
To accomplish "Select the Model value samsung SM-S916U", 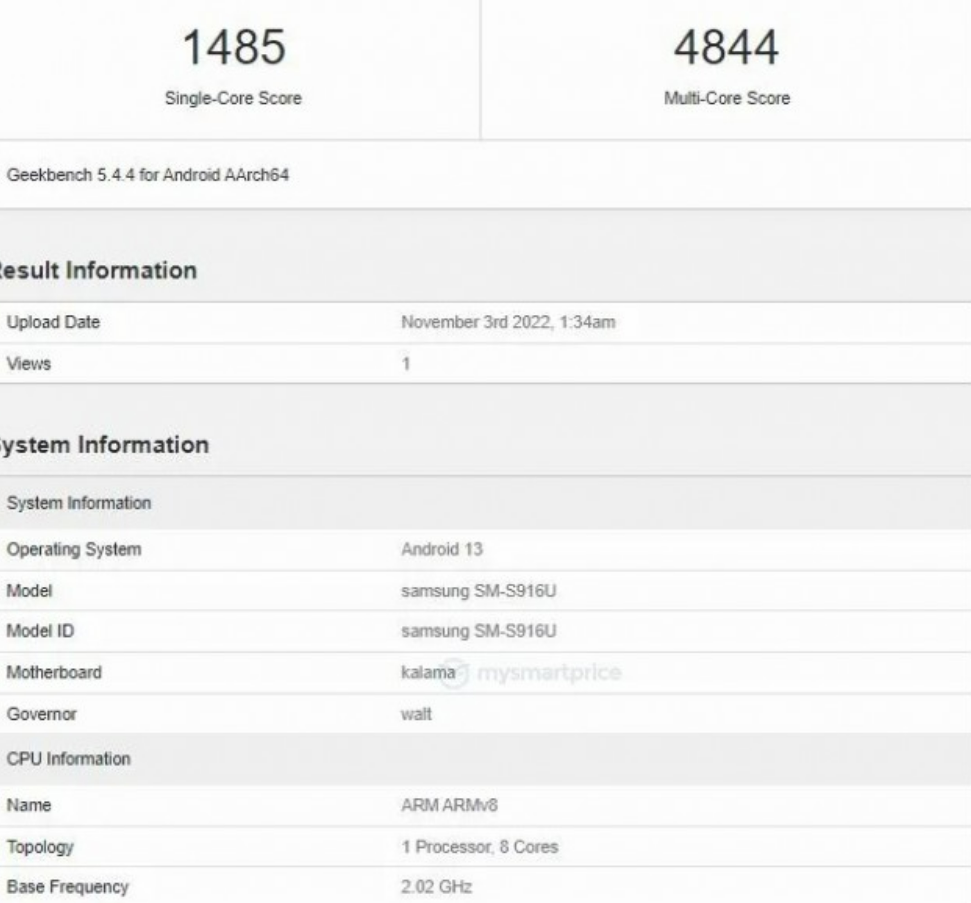I will pos(479,591).
